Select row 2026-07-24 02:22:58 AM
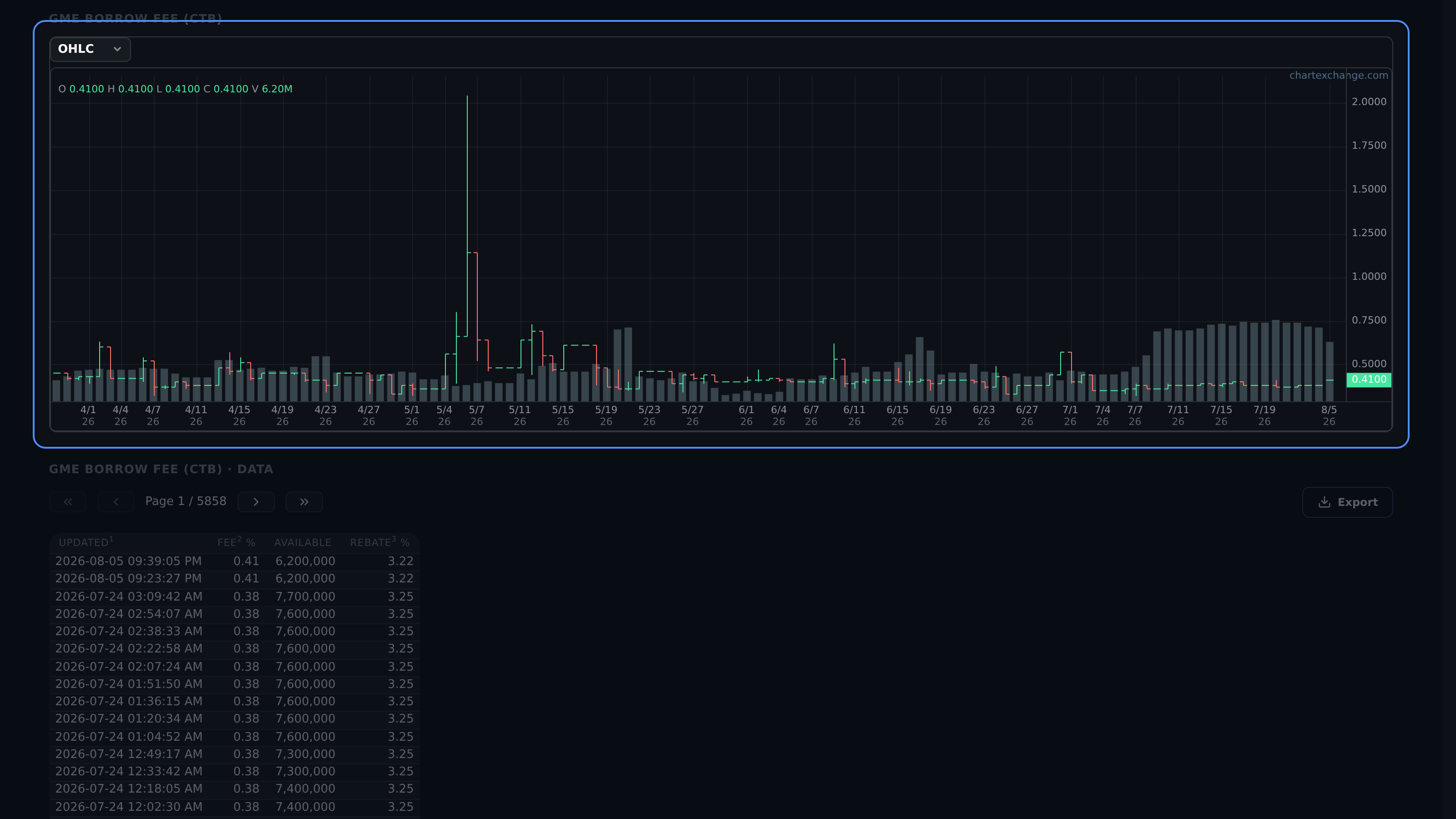 (x=235, y=649)
